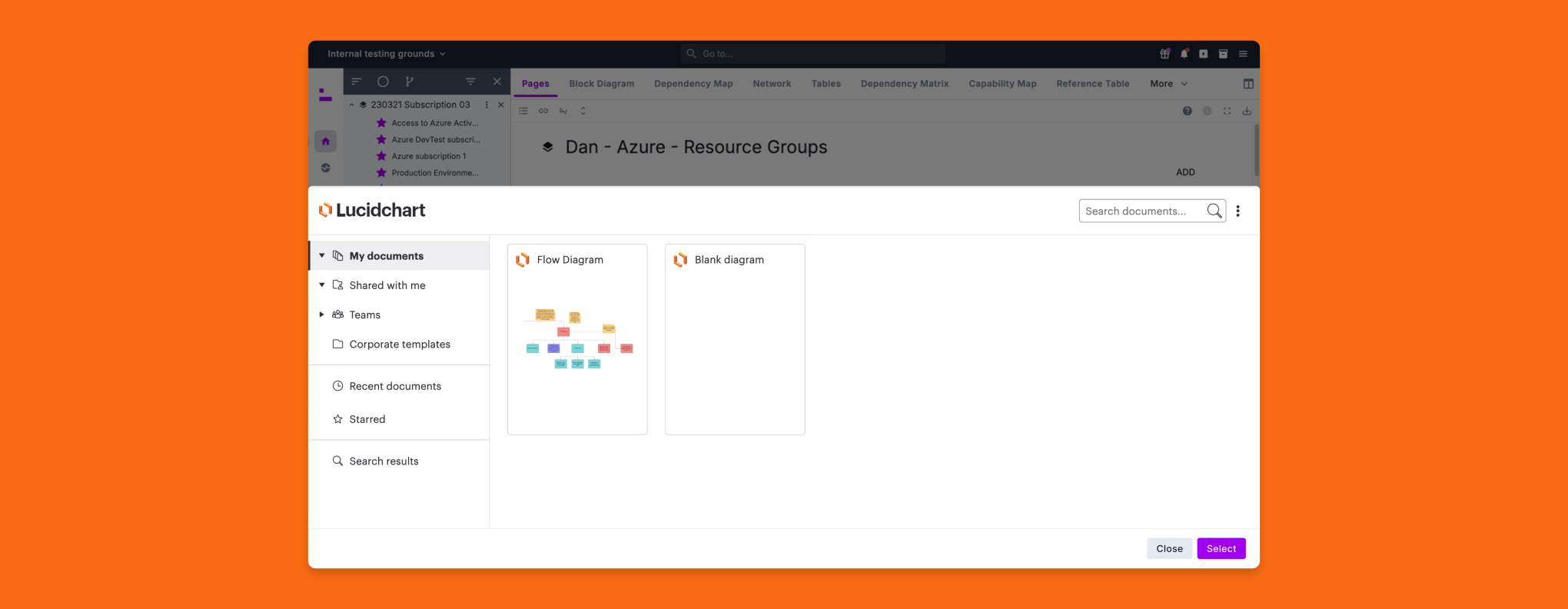Click the ADD button on the page
1568x609 pixels.
click(x=1185, y=172)
